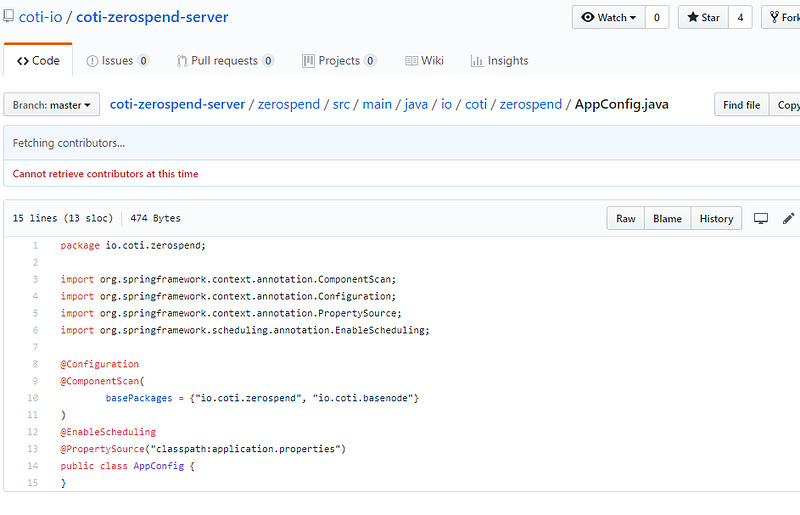Select the Code tab
The width and height of the screenshot is (800, 515).
point(38,61)
